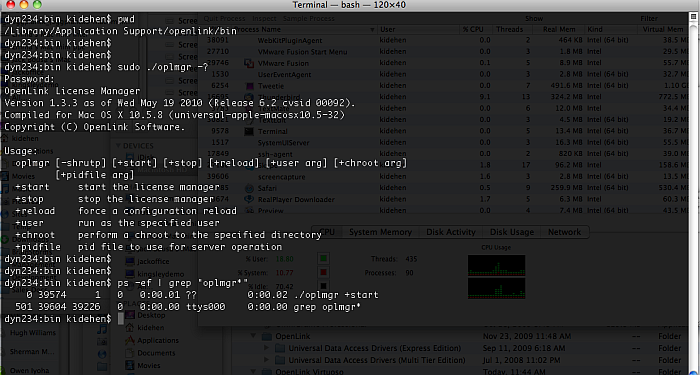Collapse the DEVICES section in Finder sidebar

118,146
